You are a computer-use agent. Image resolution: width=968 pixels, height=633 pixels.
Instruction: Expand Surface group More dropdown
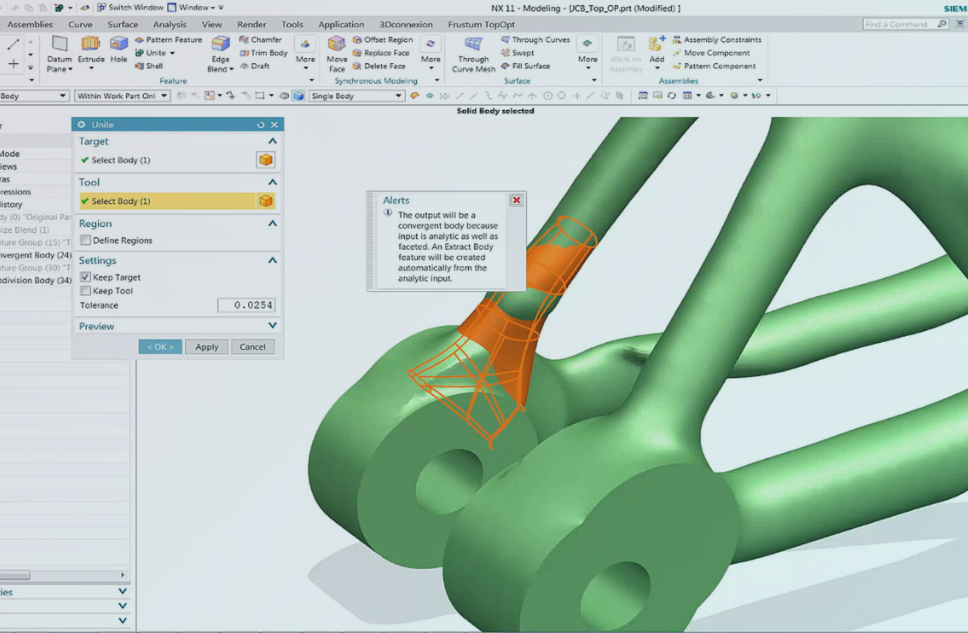click(588, 54)
